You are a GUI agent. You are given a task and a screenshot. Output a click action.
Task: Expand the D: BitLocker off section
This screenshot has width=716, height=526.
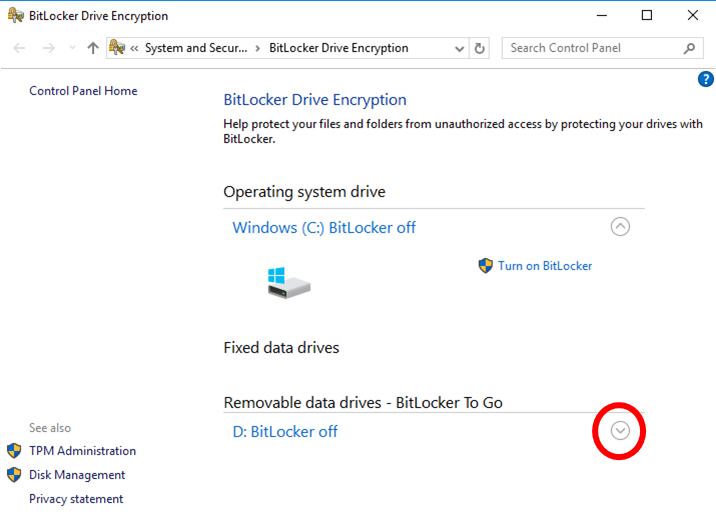620,431
